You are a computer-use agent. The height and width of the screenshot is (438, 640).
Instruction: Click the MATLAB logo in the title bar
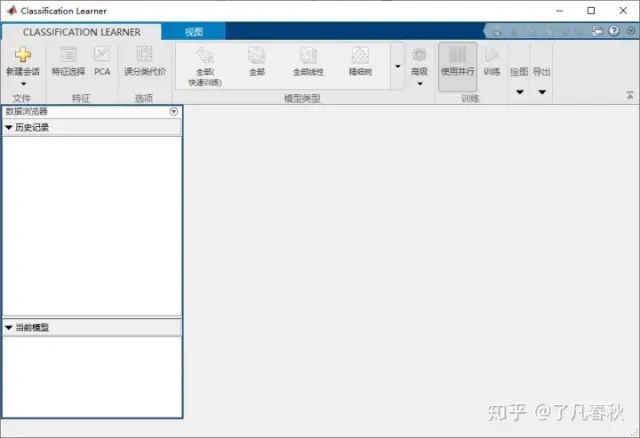(x=11, y=11)
